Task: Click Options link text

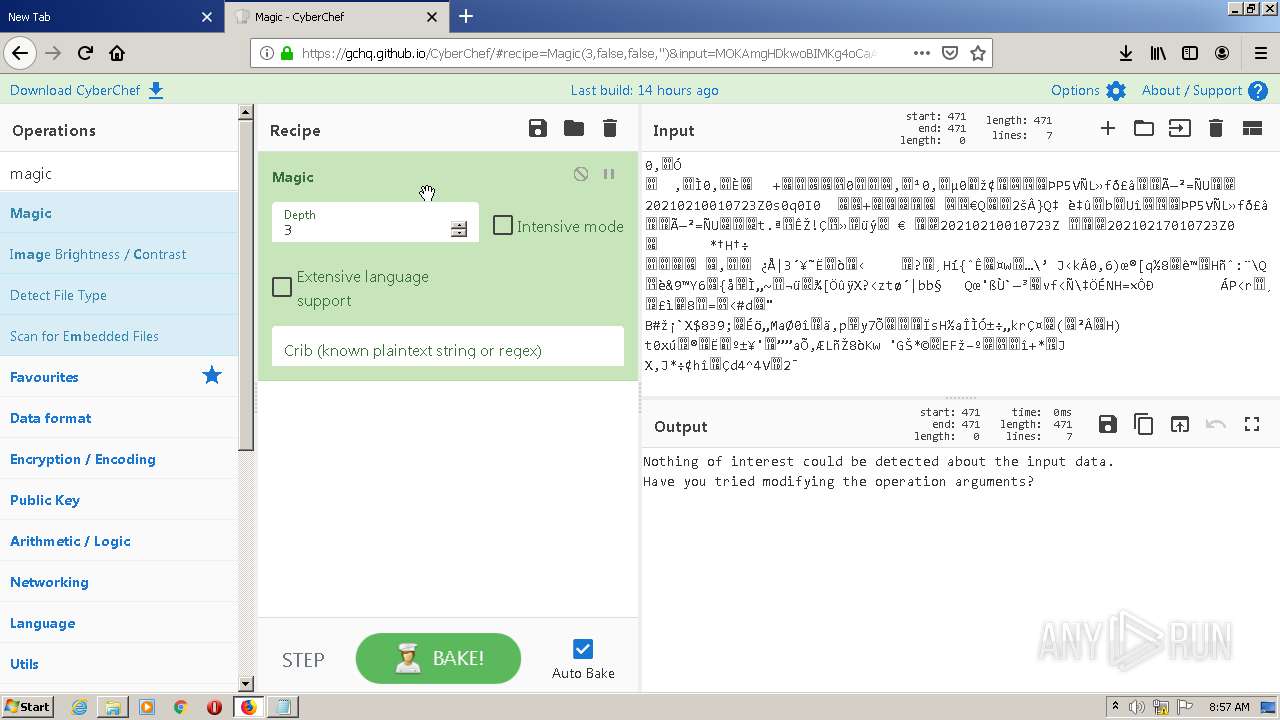Action: tap(1075, 90)
